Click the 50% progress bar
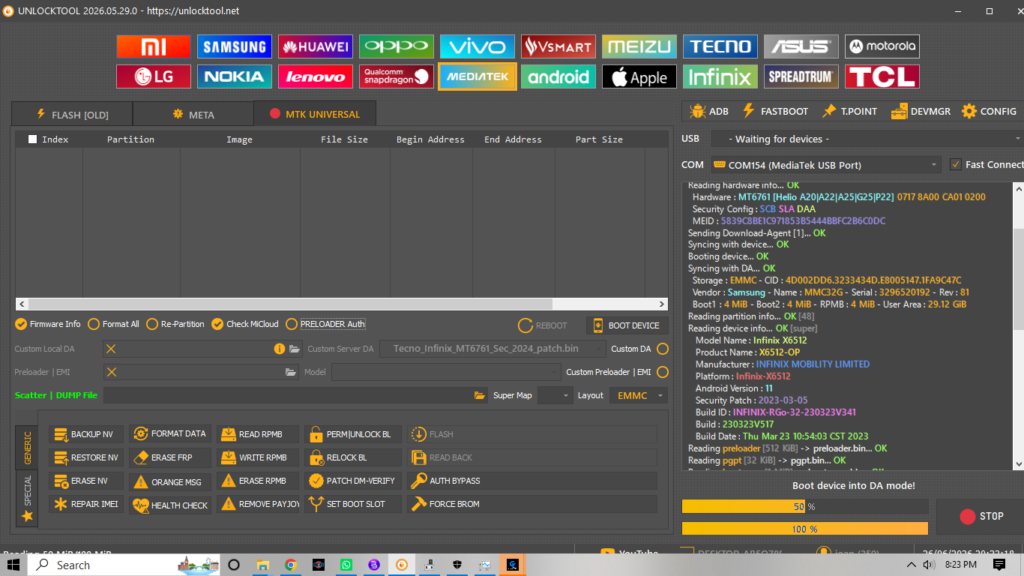1024x576 pixels. point(805,507)
